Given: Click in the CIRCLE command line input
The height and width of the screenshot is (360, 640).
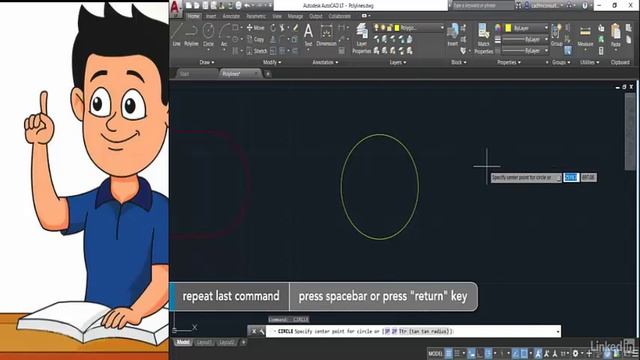Looking at the screenshot, I should tap(412, 331).
